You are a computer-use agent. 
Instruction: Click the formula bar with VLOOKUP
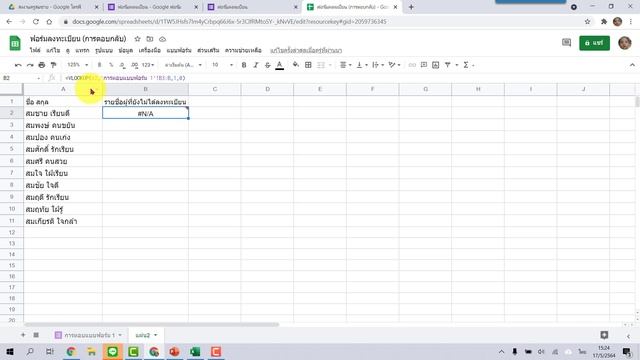[x=347, y=78]
